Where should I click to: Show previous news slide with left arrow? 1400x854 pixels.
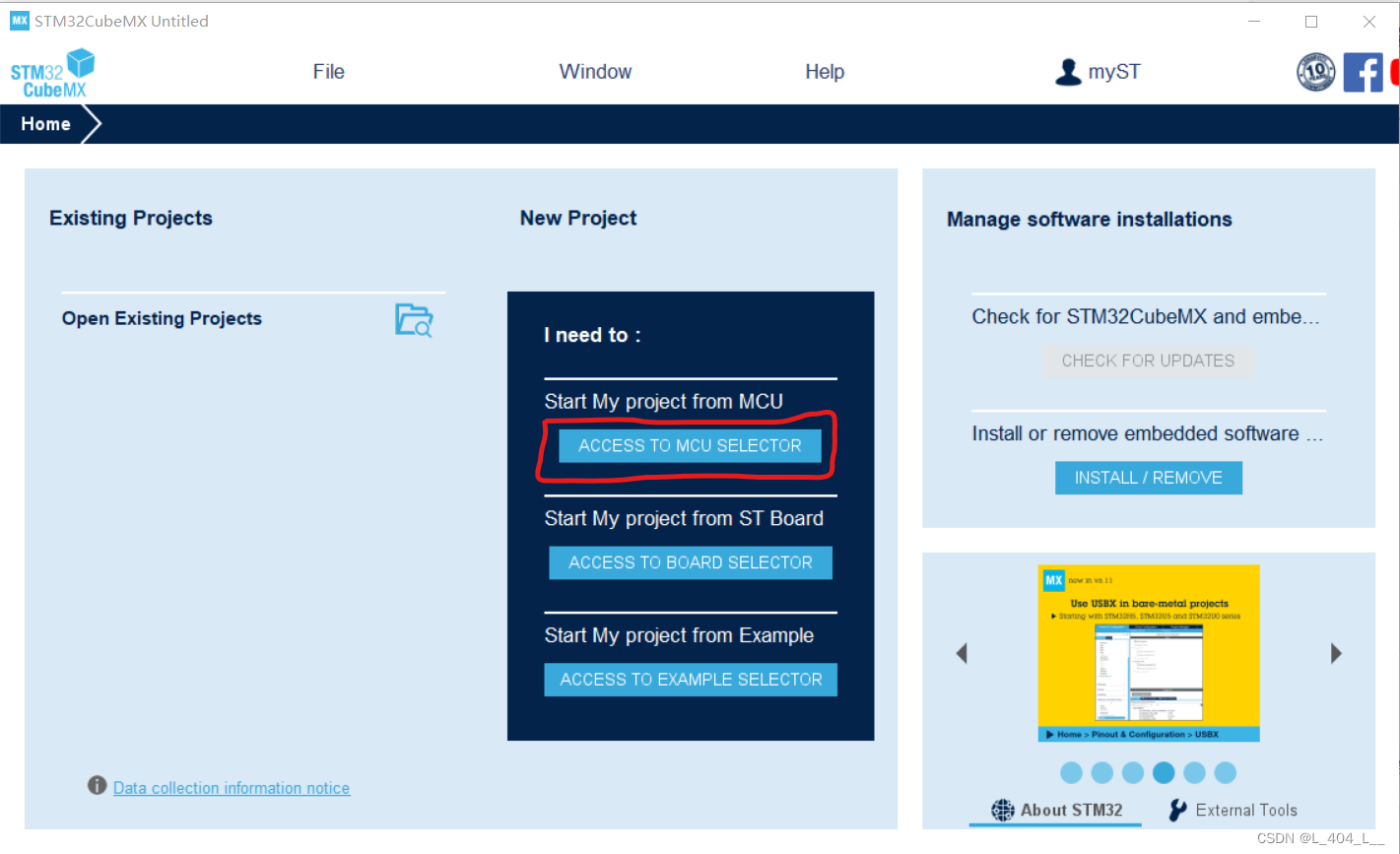962,653
